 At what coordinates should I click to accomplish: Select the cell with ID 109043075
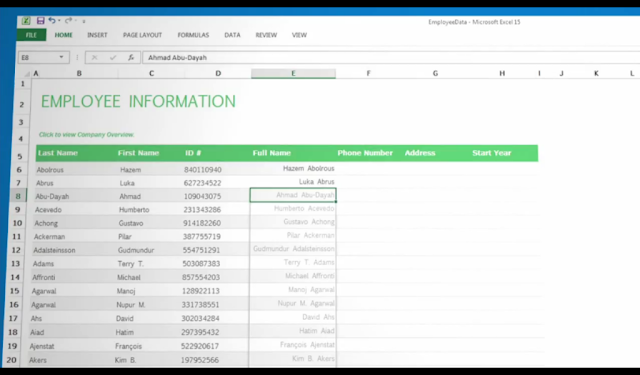pyautogui.click(x=202, y=196)
